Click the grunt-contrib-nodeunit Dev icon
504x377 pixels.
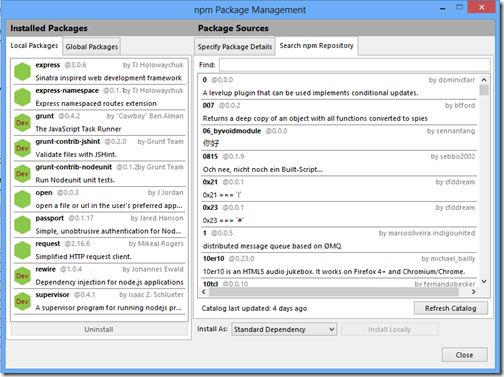[22, 174]
